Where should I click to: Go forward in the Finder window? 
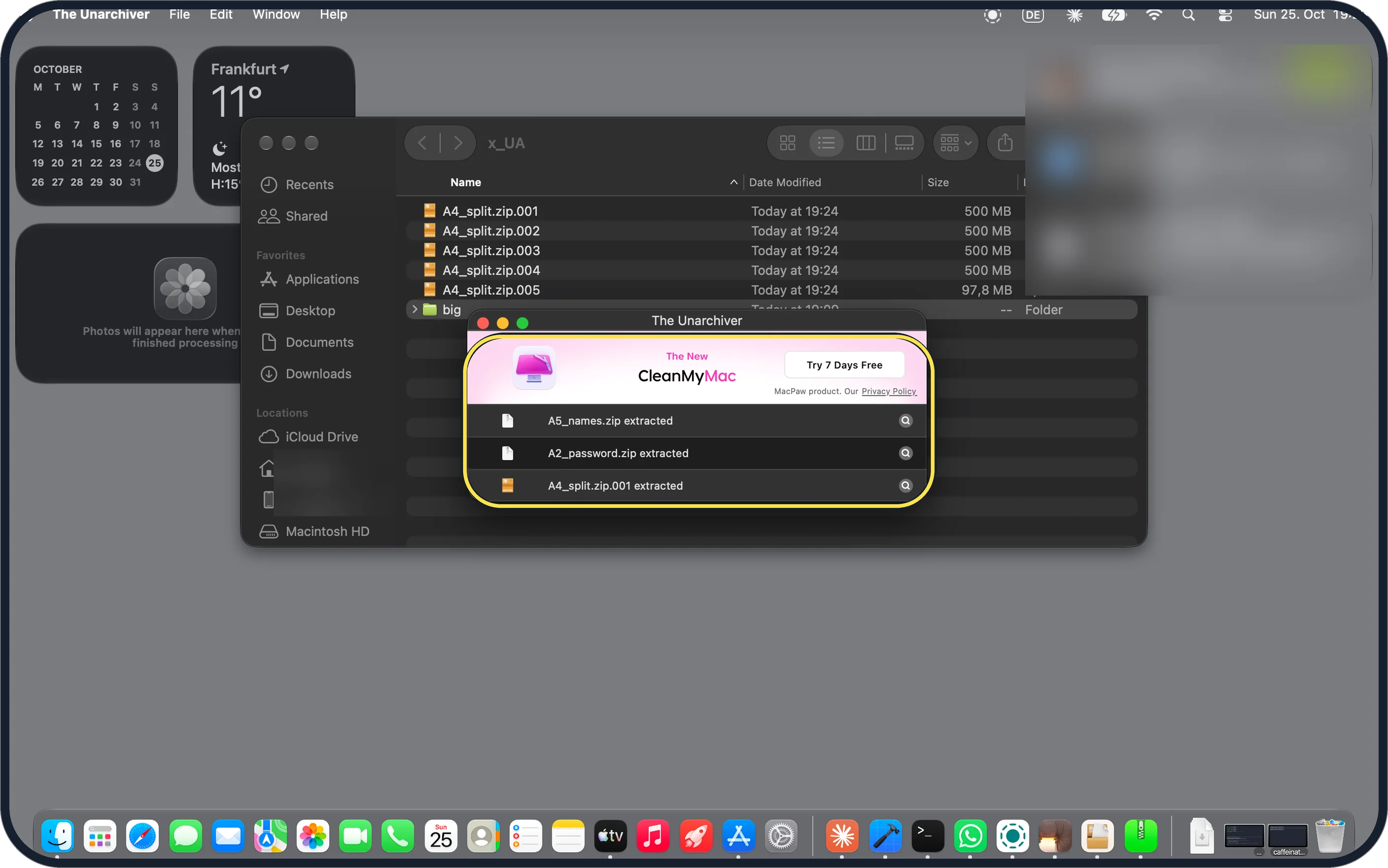point(457,143)
